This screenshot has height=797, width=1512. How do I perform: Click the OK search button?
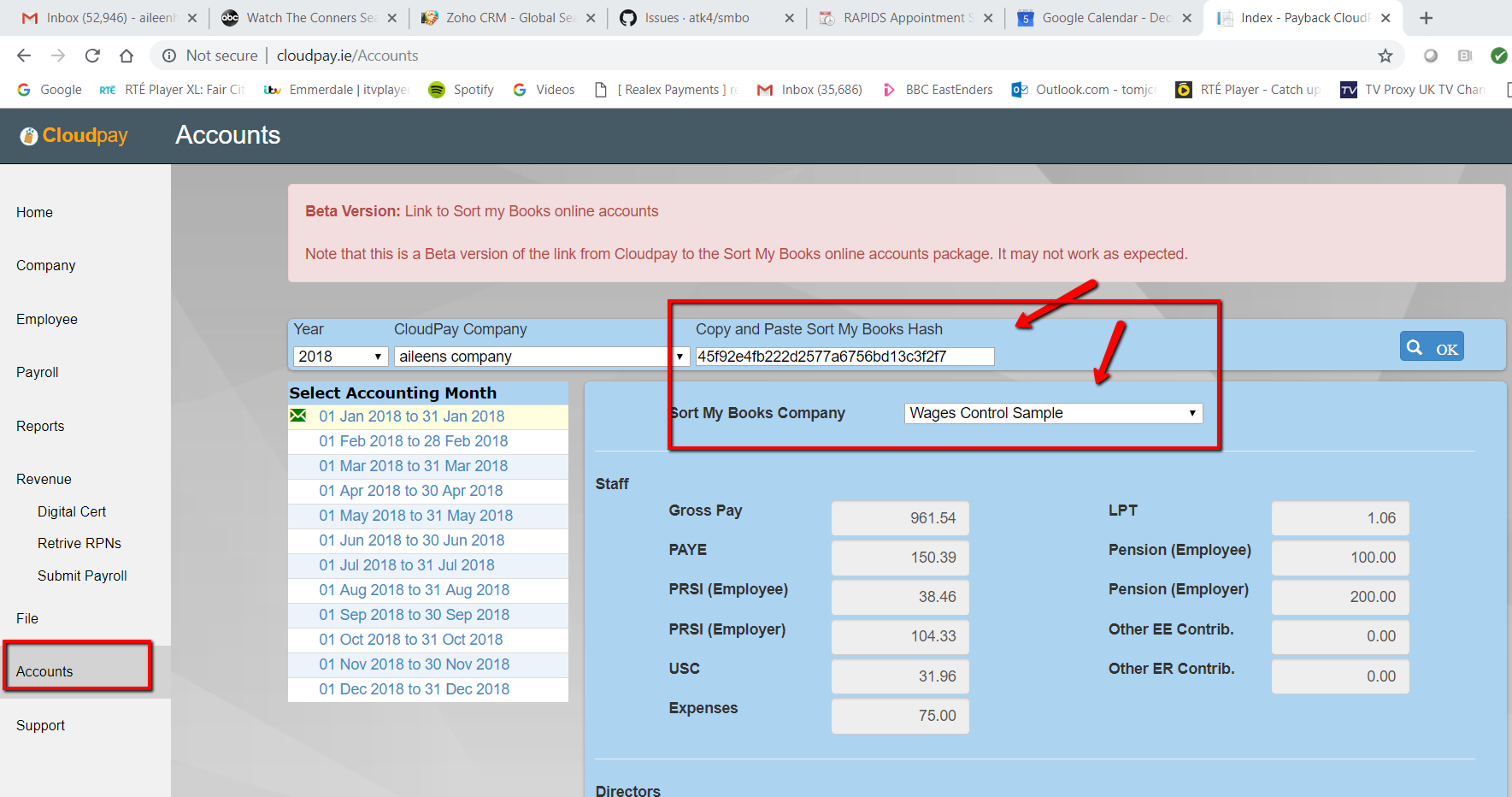[x=1431, y=347]
